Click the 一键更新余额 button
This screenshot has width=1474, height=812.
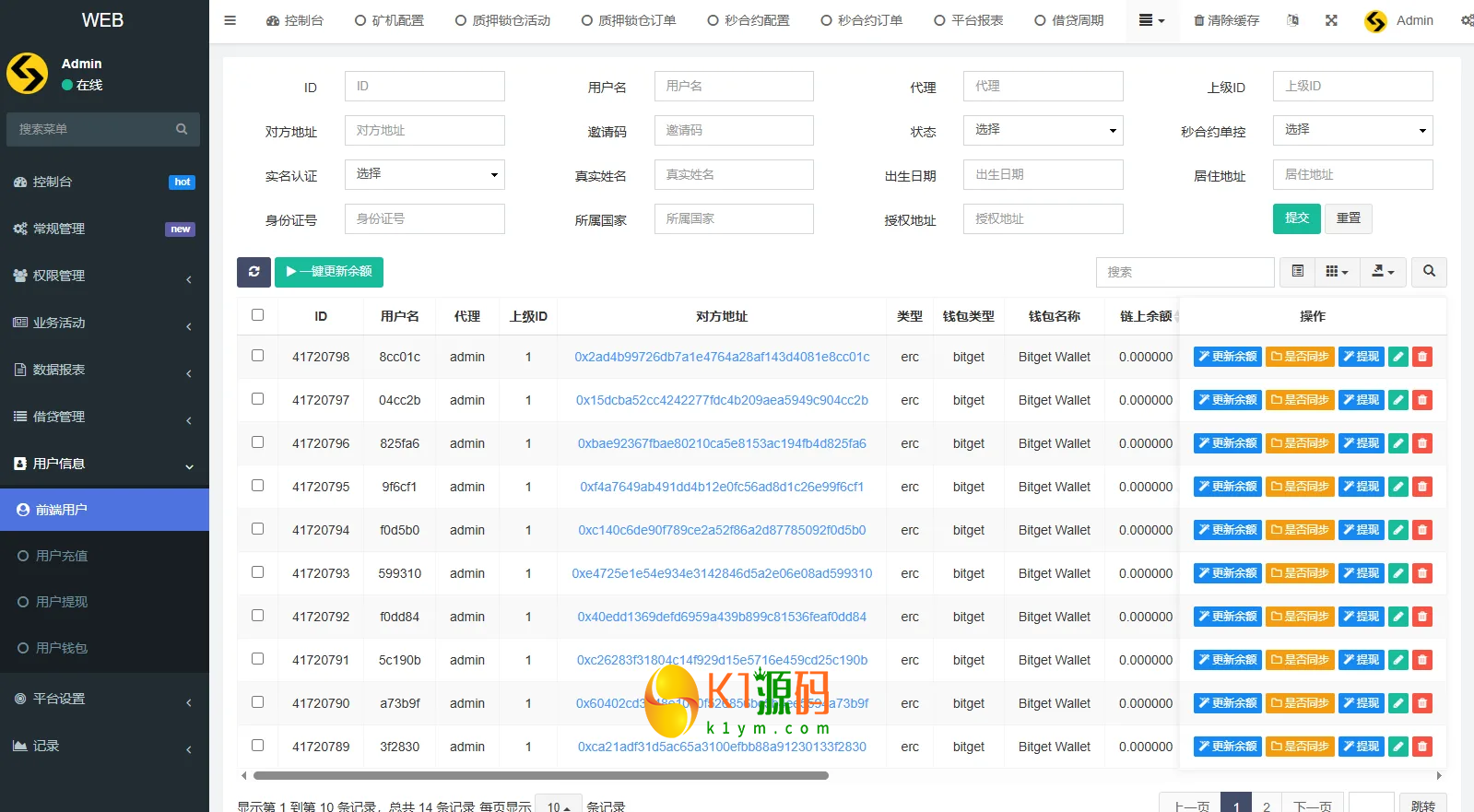pyautogui.click(x=329, y=272)
